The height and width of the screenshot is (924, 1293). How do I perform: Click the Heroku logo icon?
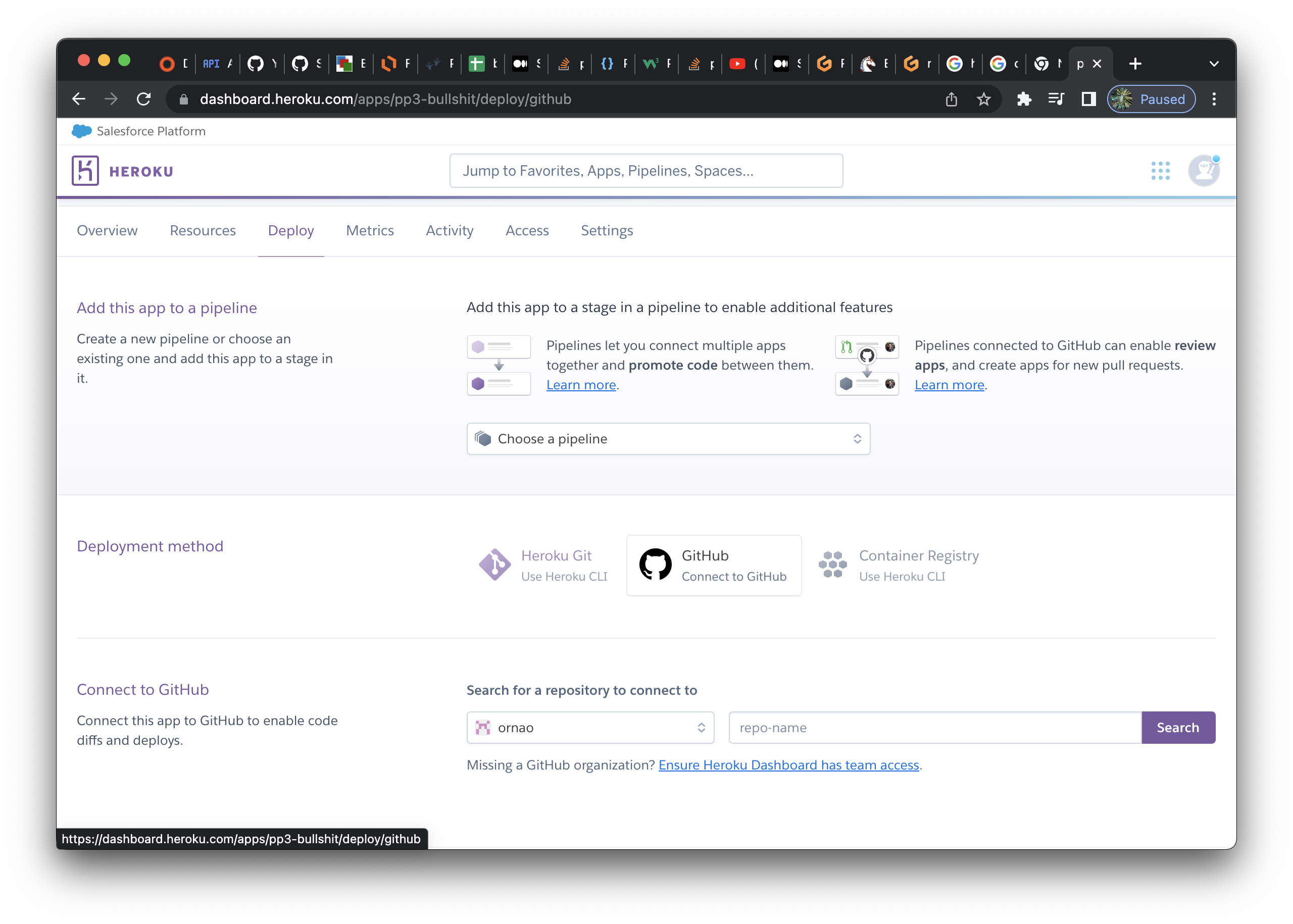click(85, 171)
